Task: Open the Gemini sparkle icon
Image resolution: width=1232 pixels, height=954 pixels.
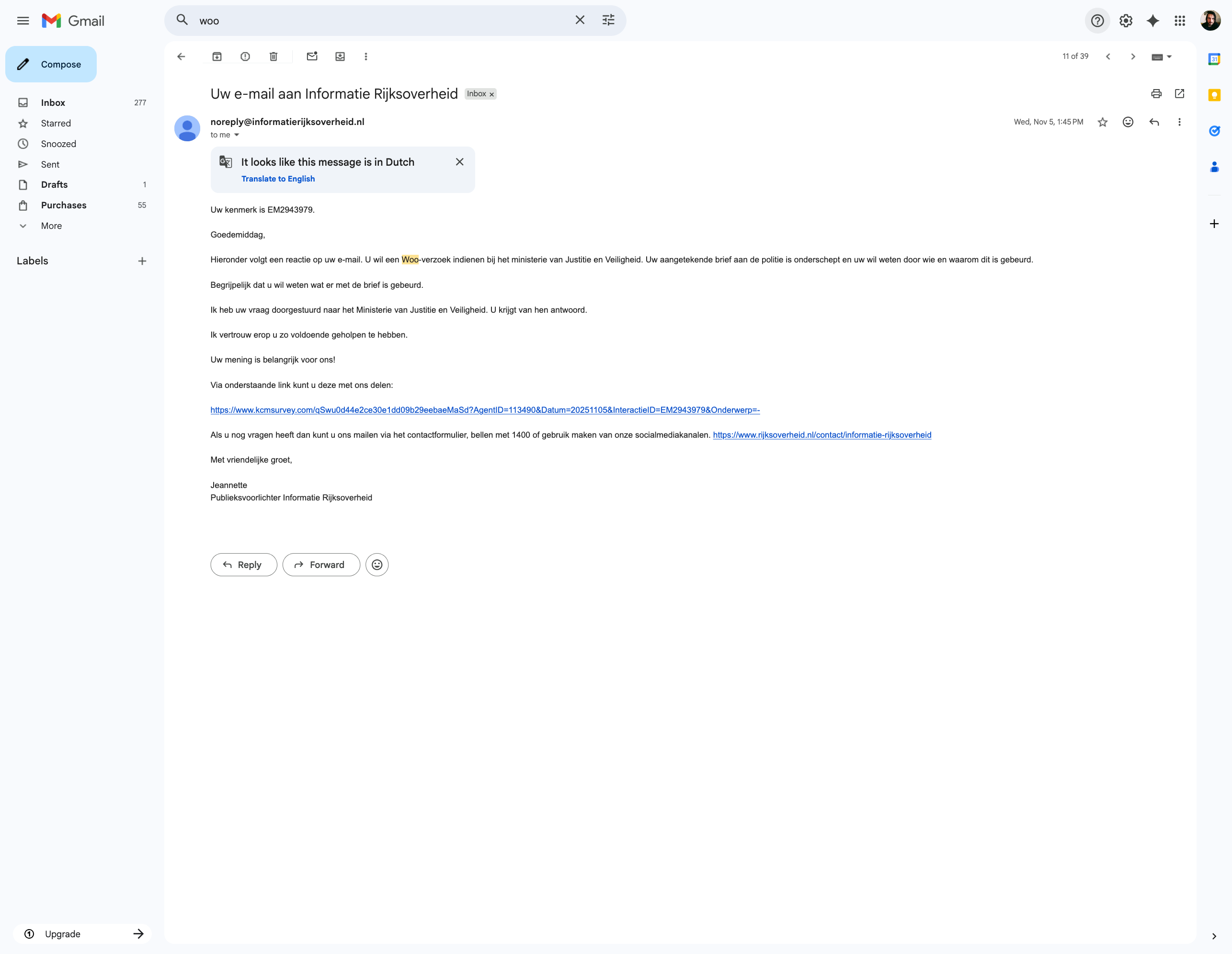Action: coord(1152,21)
